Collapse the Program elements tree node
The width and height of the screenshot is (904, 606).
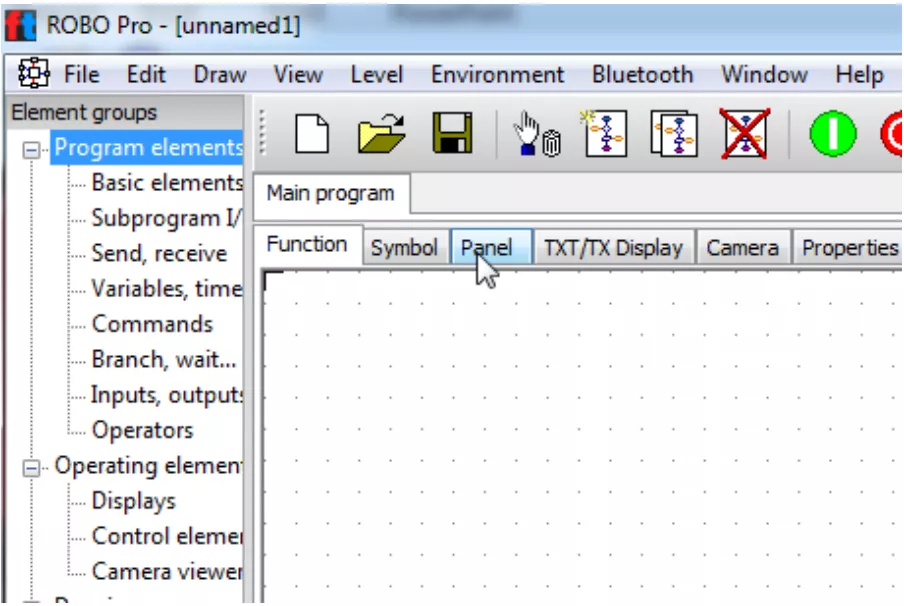[32, 150]
